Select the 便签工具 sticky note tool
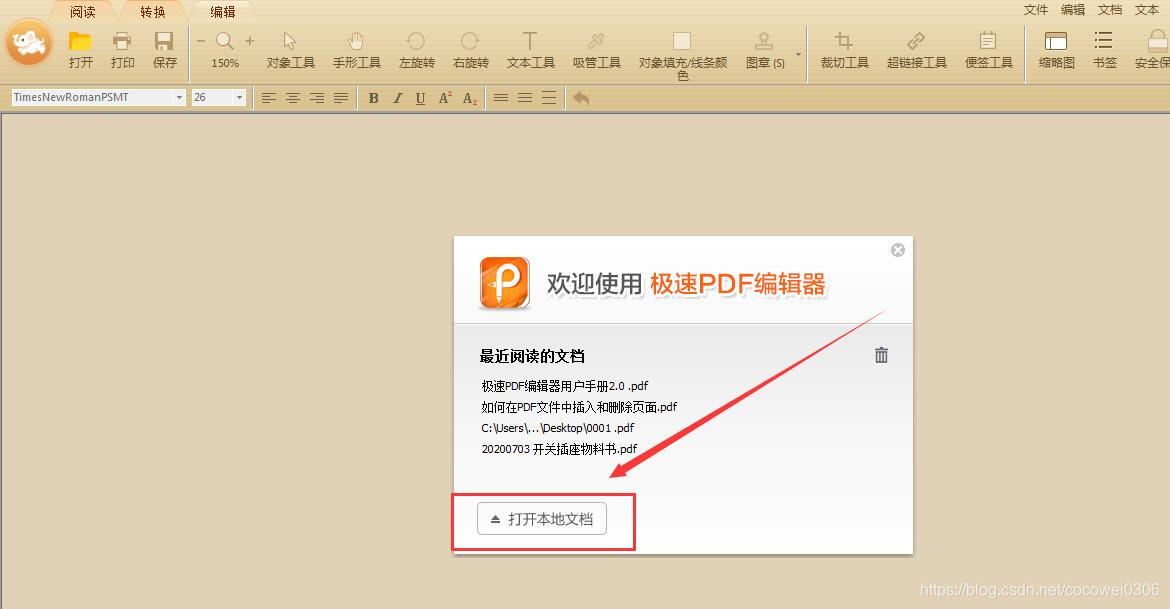Image resolution: width=1170 pixels, height=609 pixels. click(989, 49)
